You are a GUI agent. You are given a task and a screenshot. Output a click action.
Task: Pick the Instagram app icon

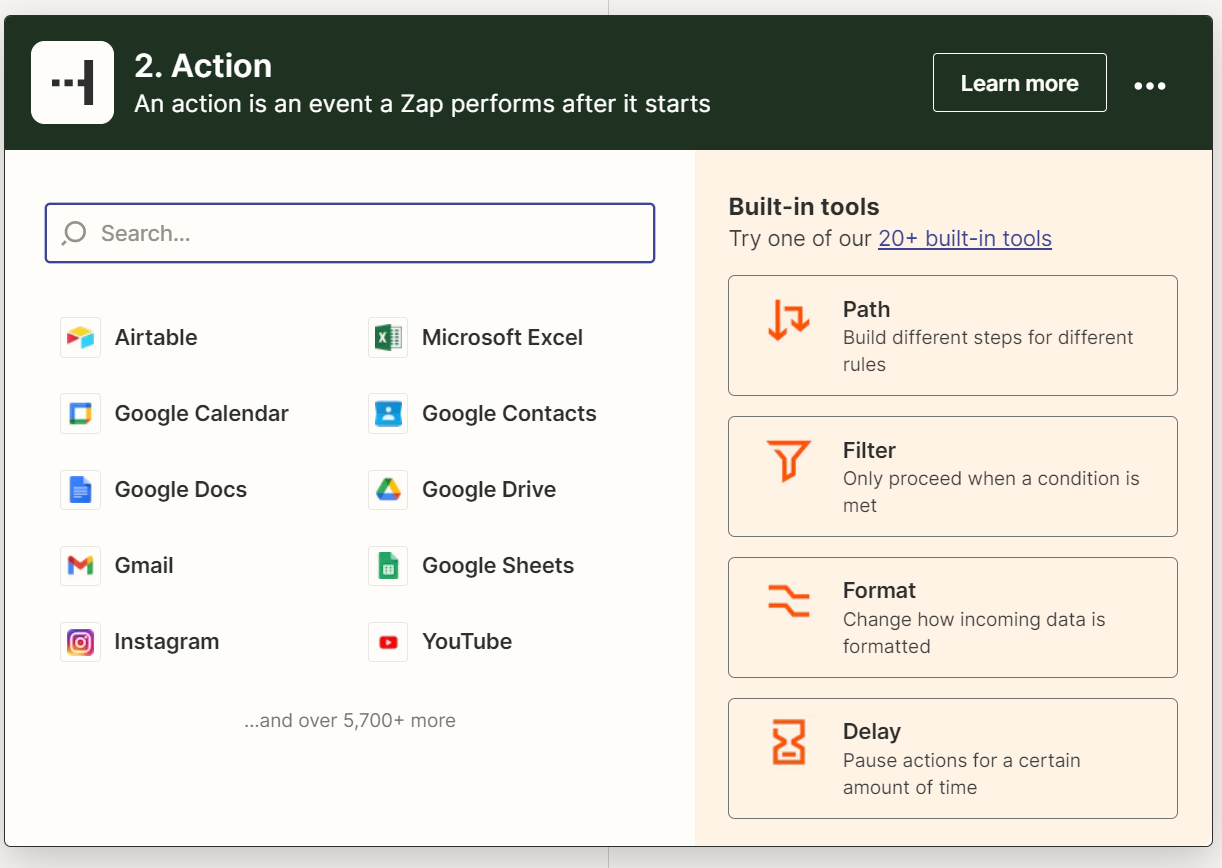tap(80, 642)
